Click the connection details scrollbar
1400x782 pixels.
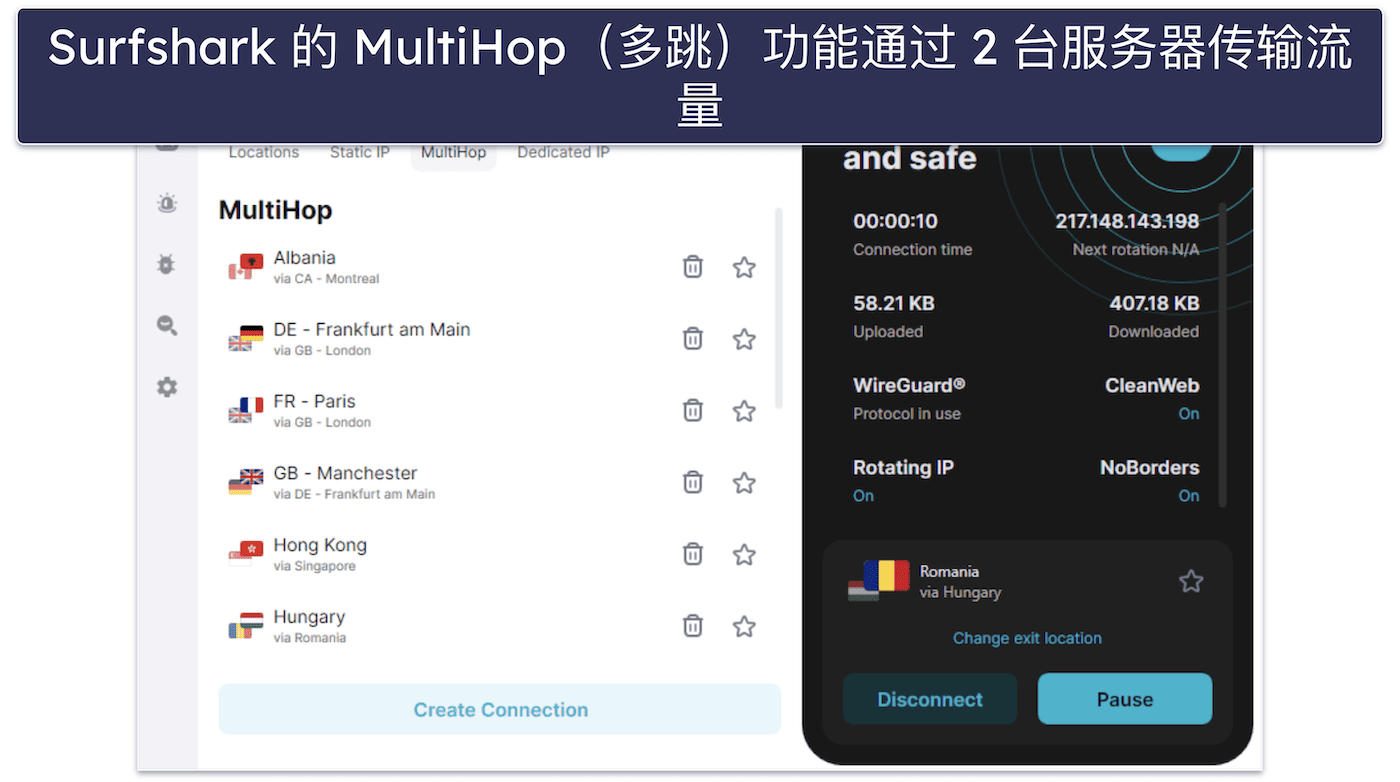click(x=1222, y=355)
